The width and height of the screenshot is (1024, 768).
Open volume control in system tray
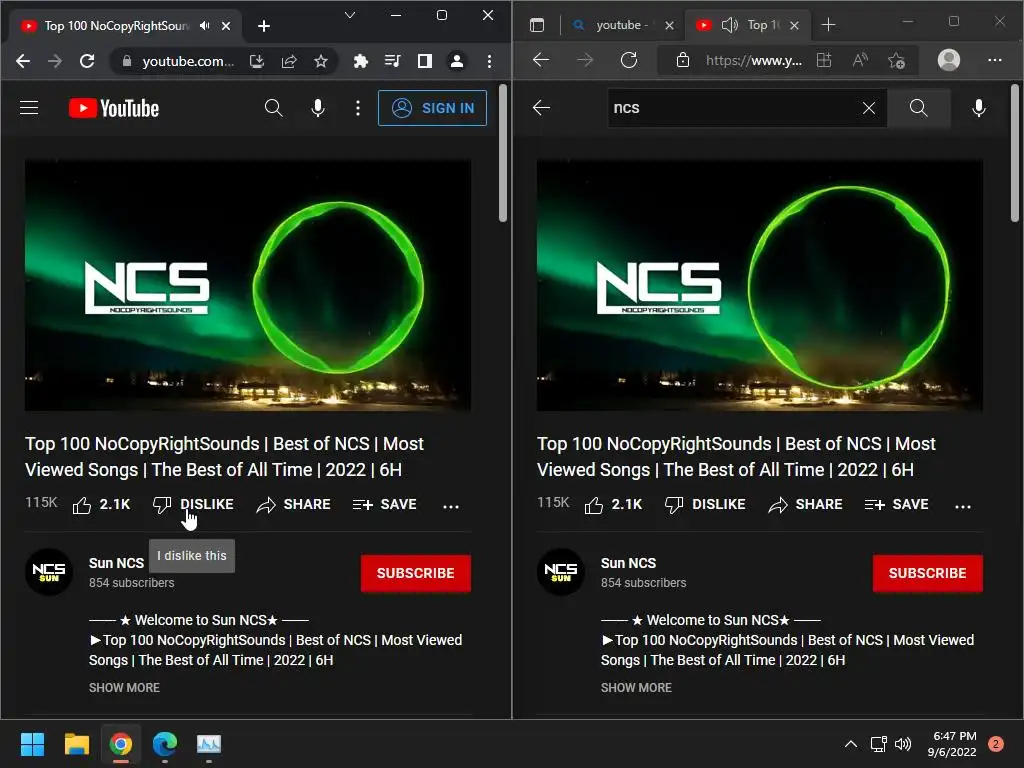(903, 744)
